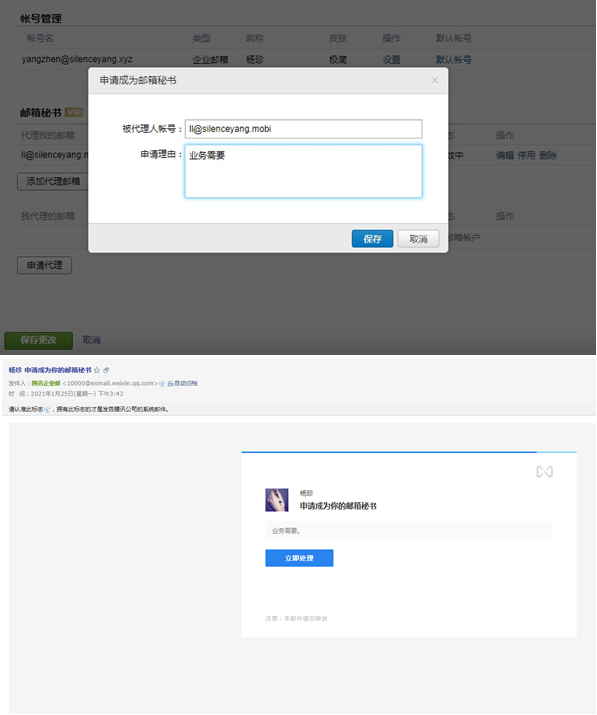597x715 pixels.
Task: Click the 业务需要 reason text in email
Action: tap(286, 531)
